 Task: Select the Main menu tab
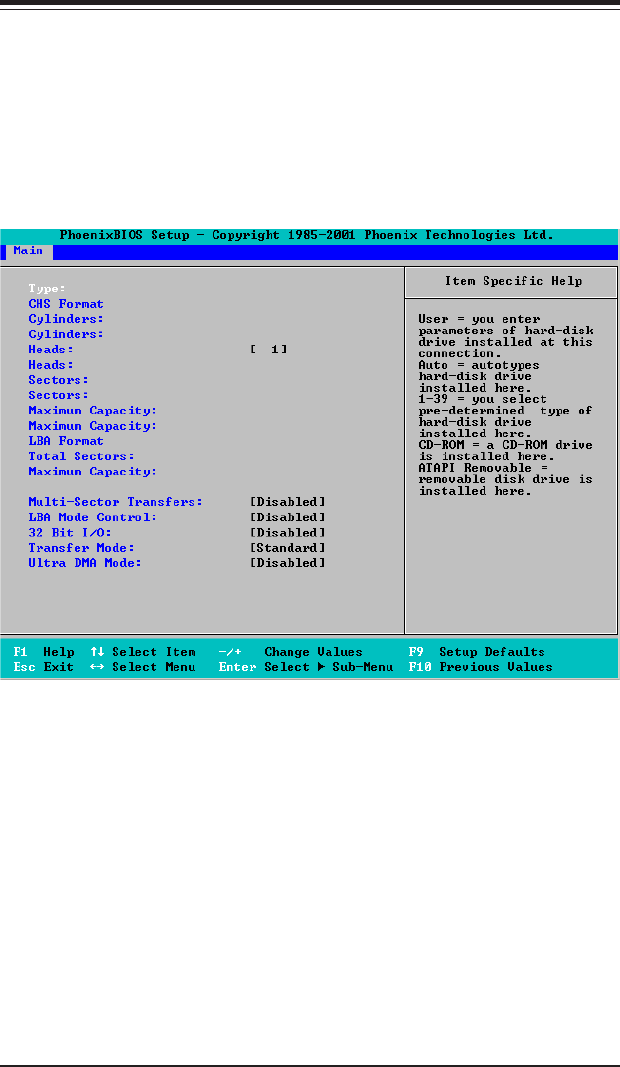pos(28,251)
